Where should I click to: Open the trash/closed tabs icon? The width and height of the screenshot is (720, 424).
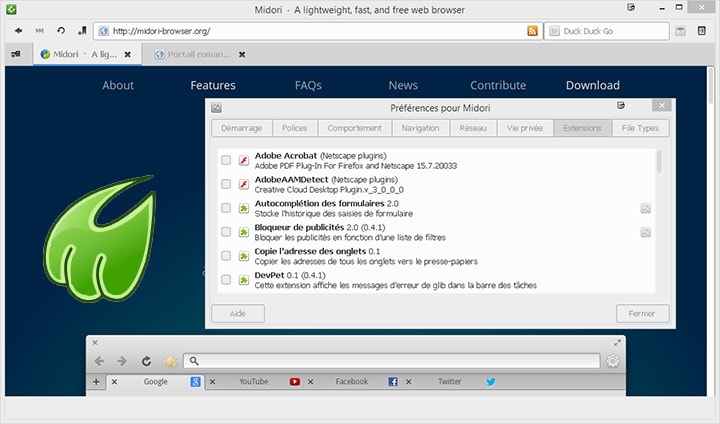click(x=680, y=31)
